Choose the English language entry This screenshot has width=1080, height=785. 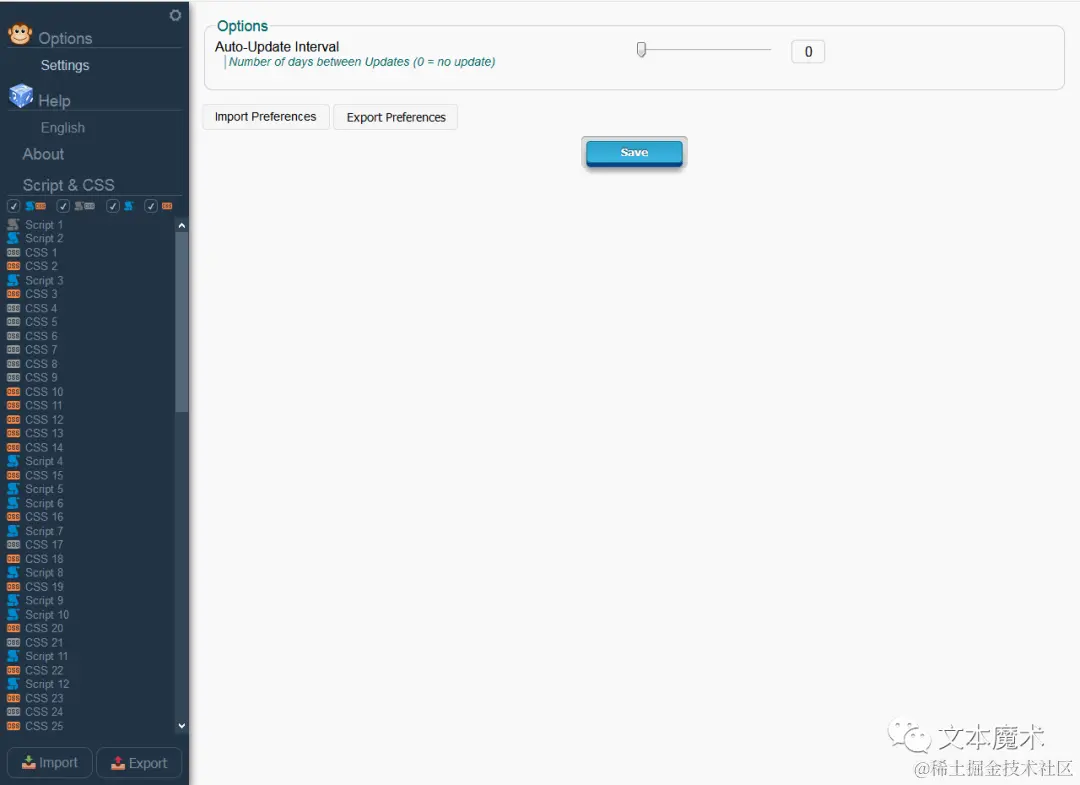63,127
